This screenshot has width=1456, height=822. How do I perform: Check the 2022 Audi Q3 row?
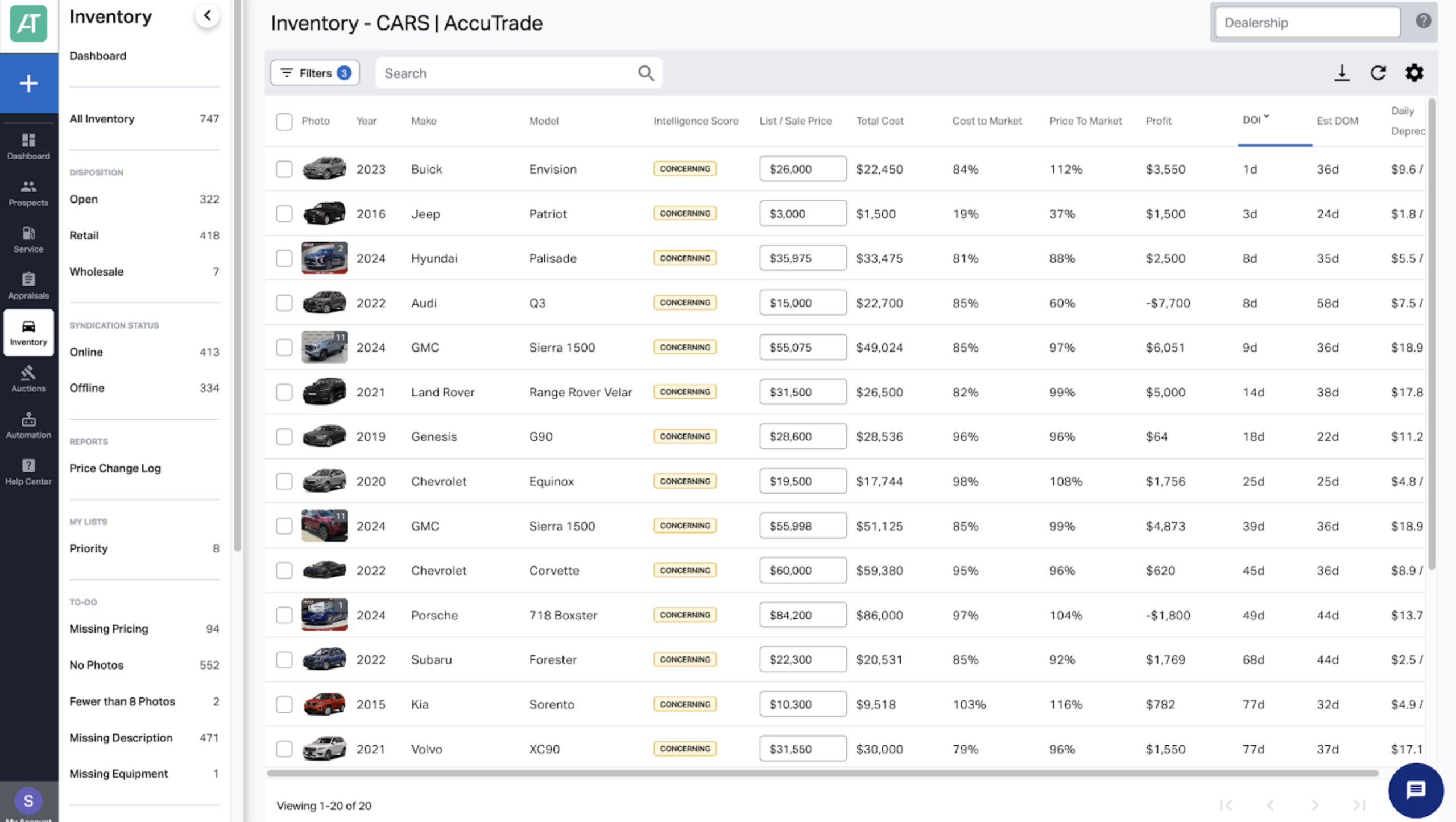284,303
